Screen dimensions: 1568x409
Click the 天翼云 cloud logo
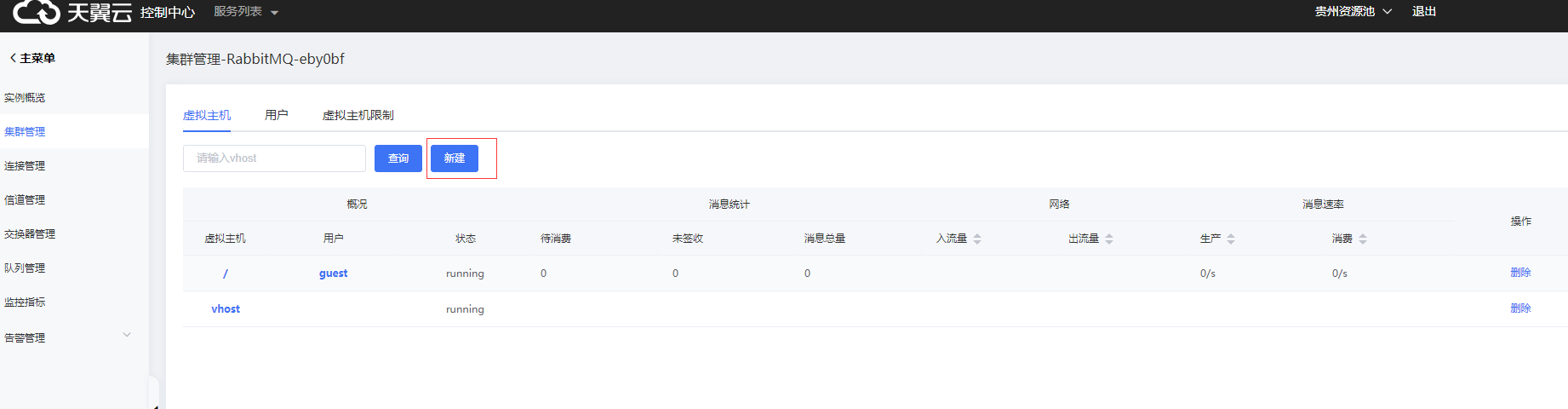pyautogui.click(x=72, y=12)
